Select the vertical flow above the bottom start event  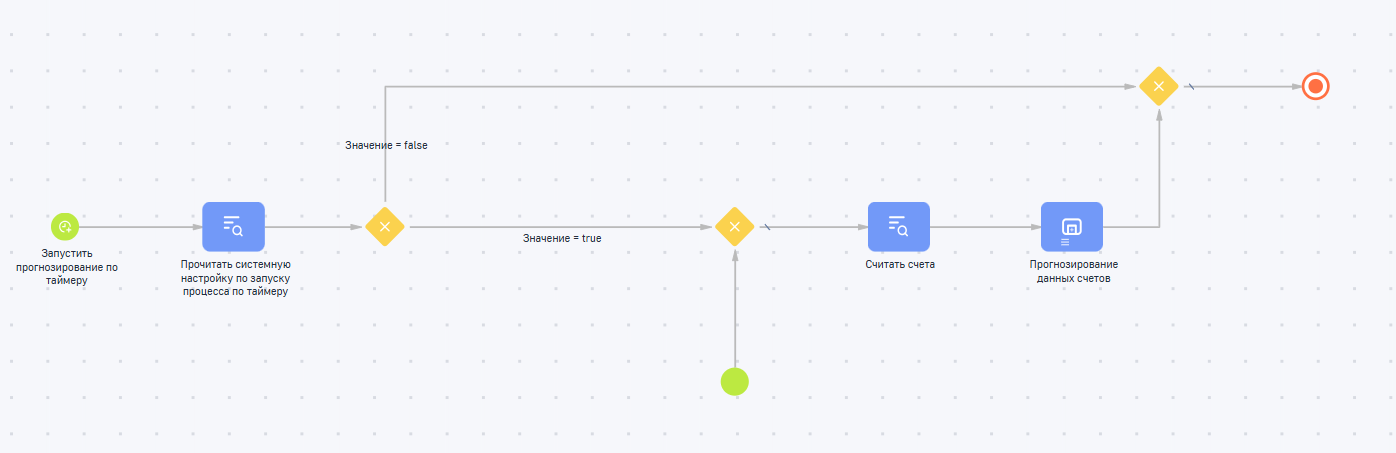(735, 310)
